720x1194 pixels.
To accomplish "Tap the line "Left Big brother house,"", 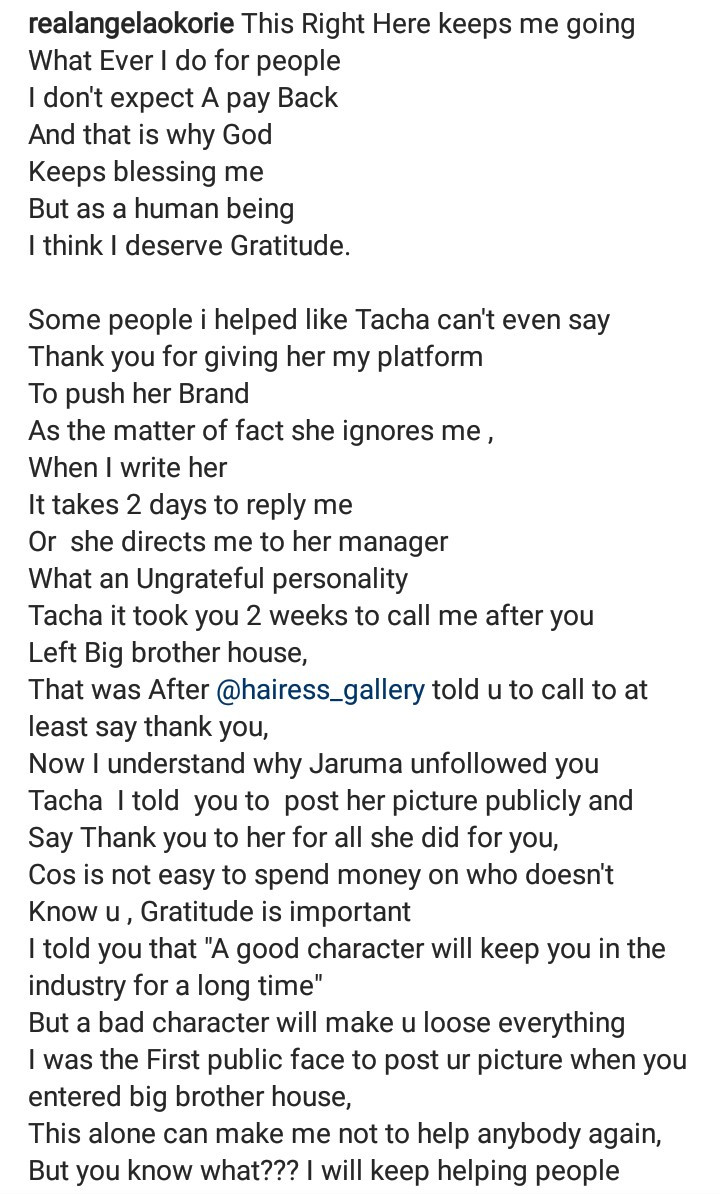I will click(167, 653).
